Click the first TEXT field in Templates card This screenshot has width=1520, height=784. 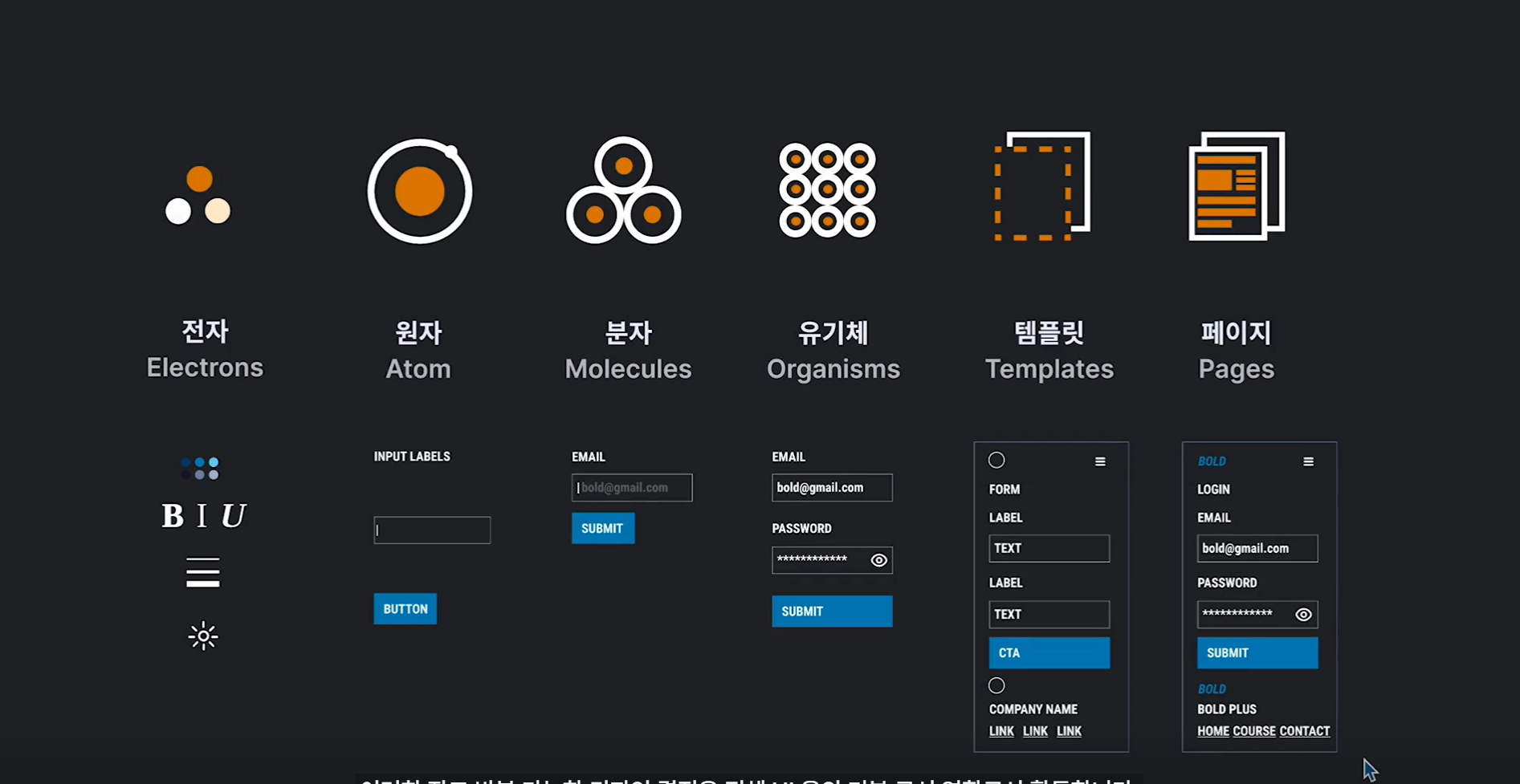(1049, 549)
